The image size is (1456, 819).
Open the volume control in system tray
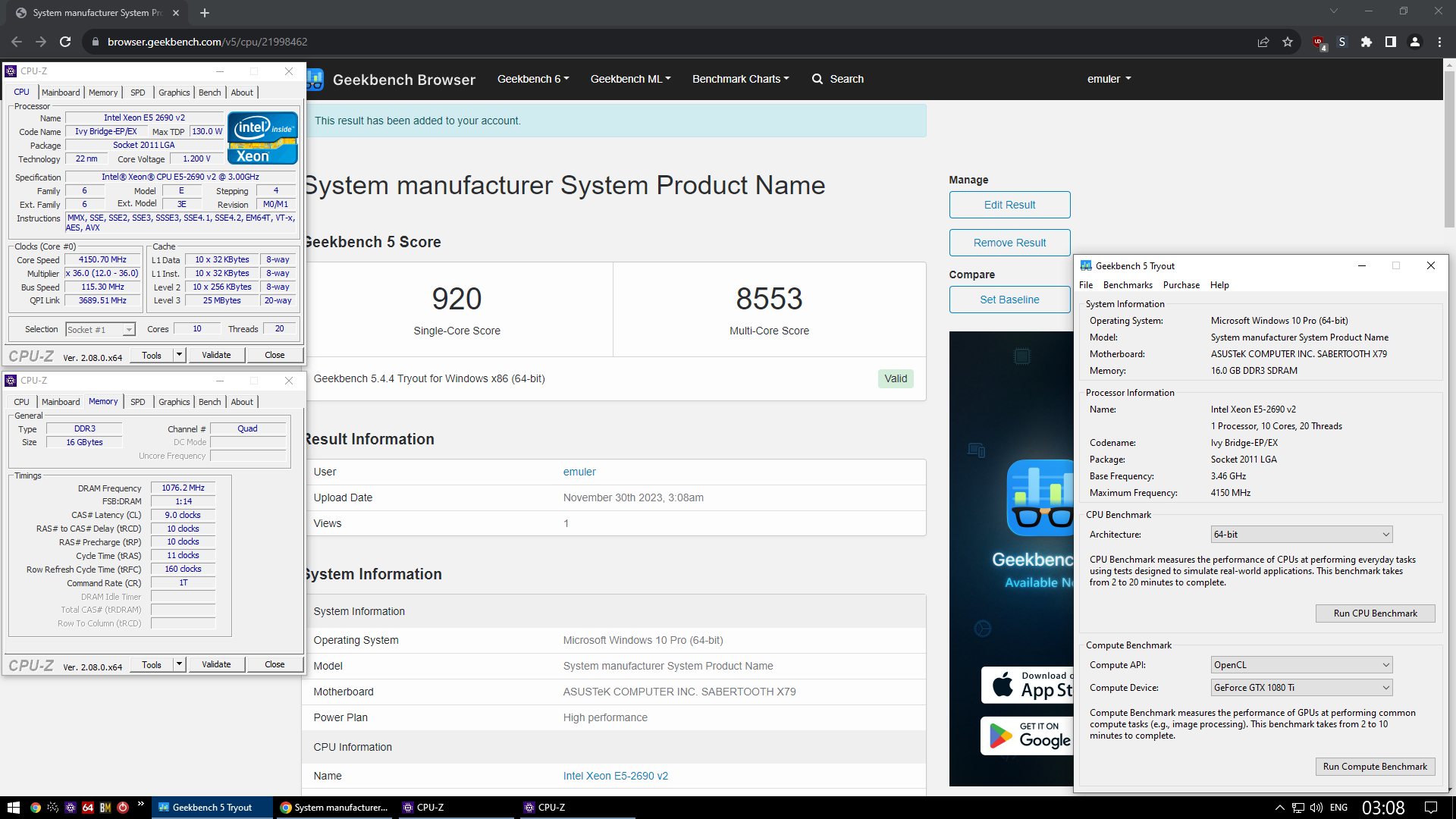click(1316, 808)
